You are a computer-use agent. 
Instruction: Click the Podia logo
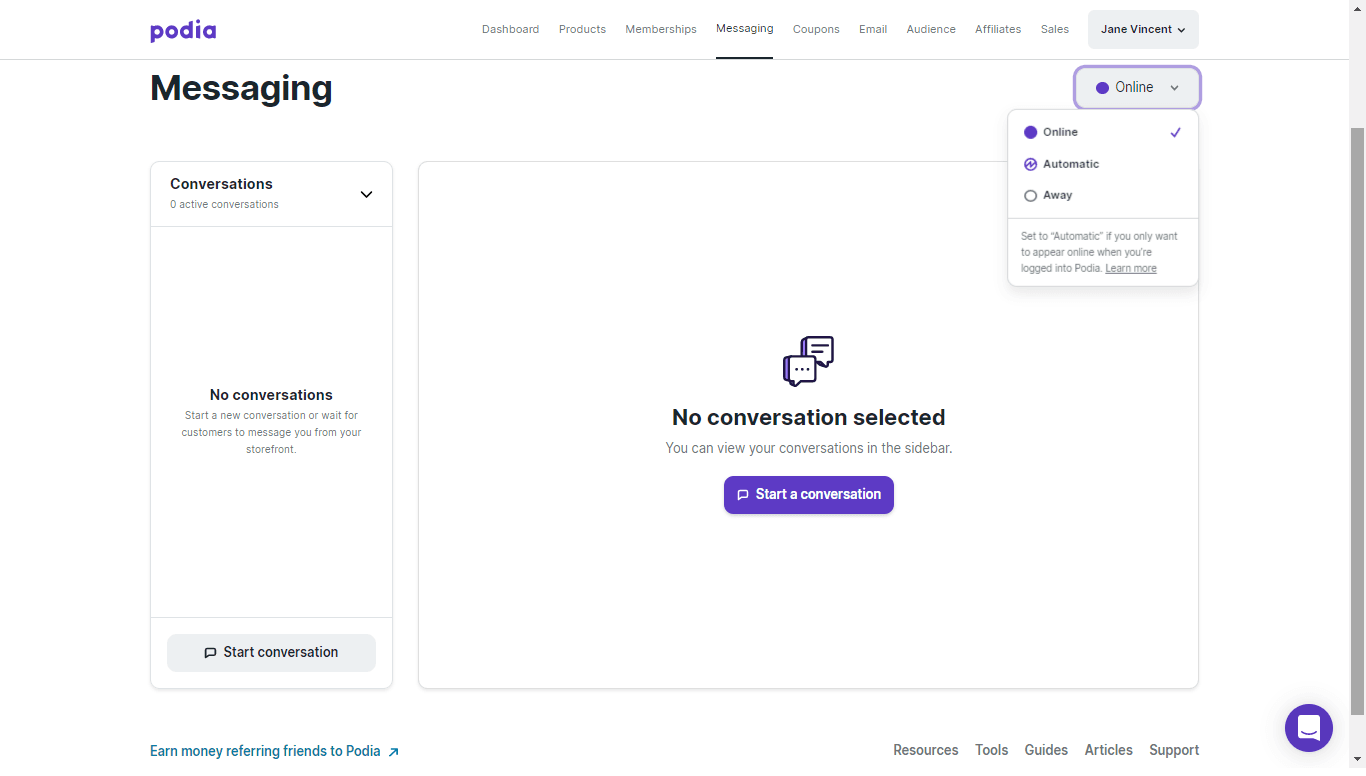[183, 30]
